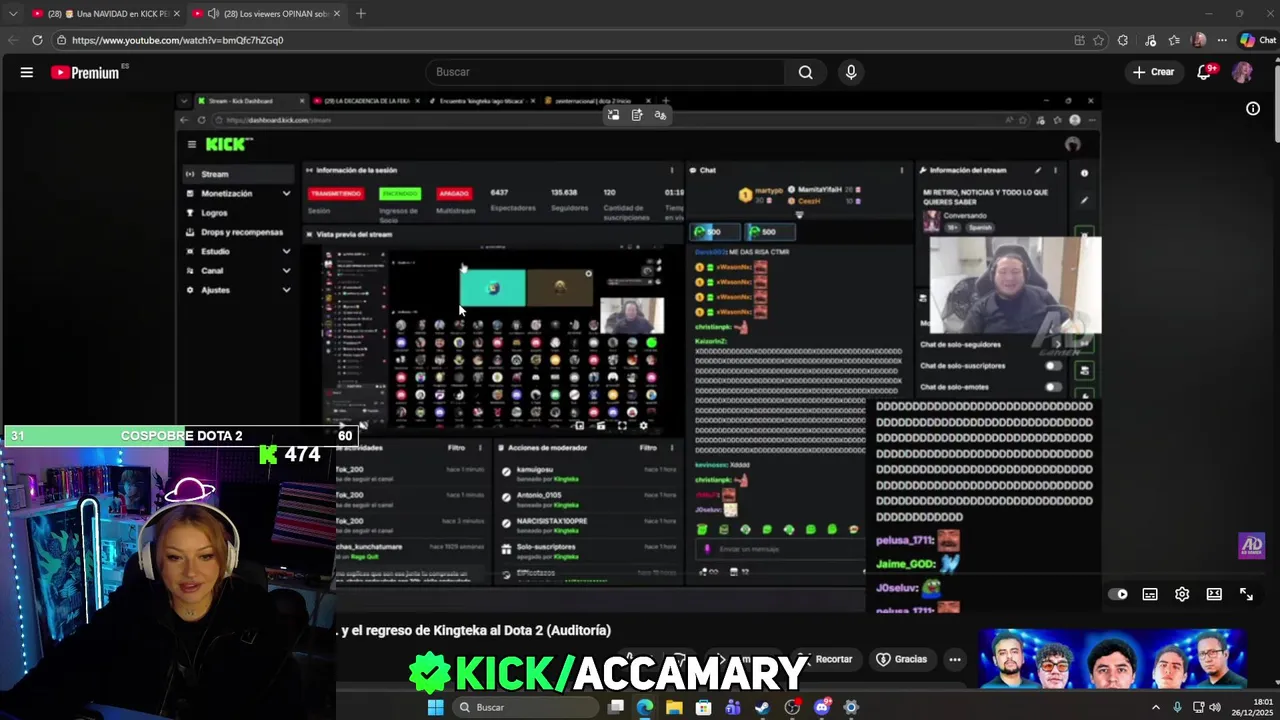Open the YouTube account avatar menu

pos(1242,72)
